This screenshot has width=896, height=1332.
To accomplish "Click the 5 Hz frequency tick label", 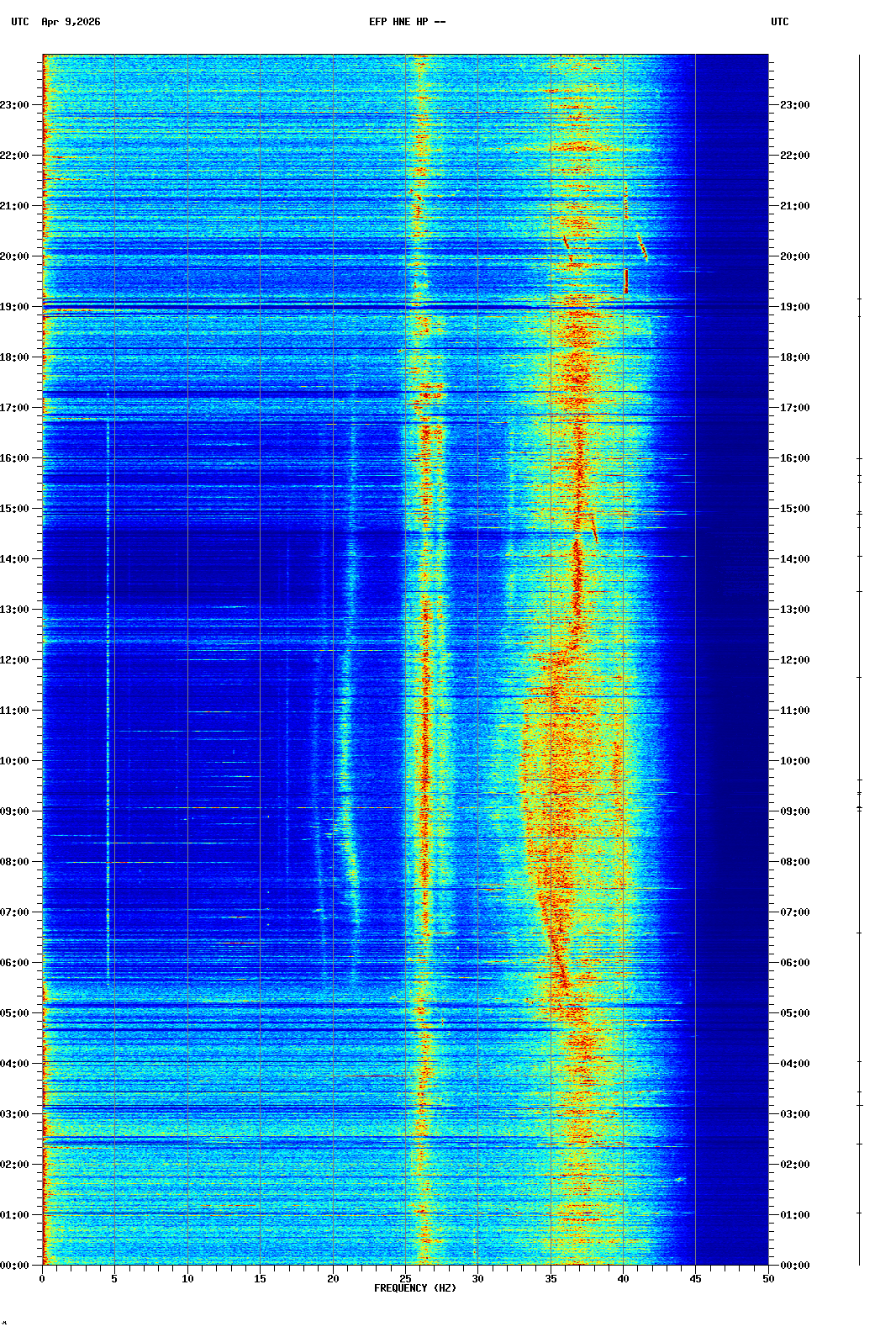I will [x=114, y=1279].
